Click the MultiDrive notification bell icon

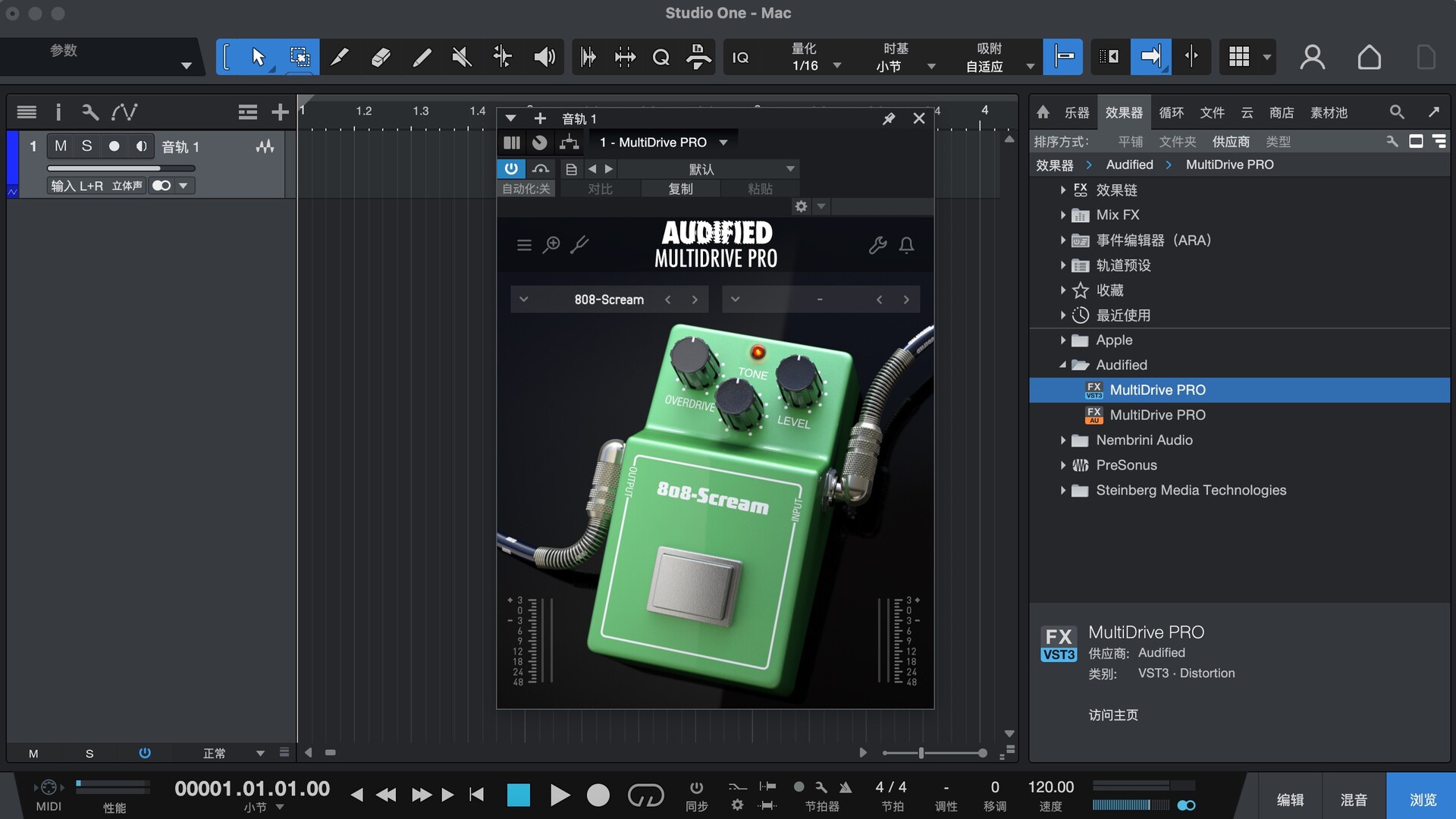[x=906, y=245]
